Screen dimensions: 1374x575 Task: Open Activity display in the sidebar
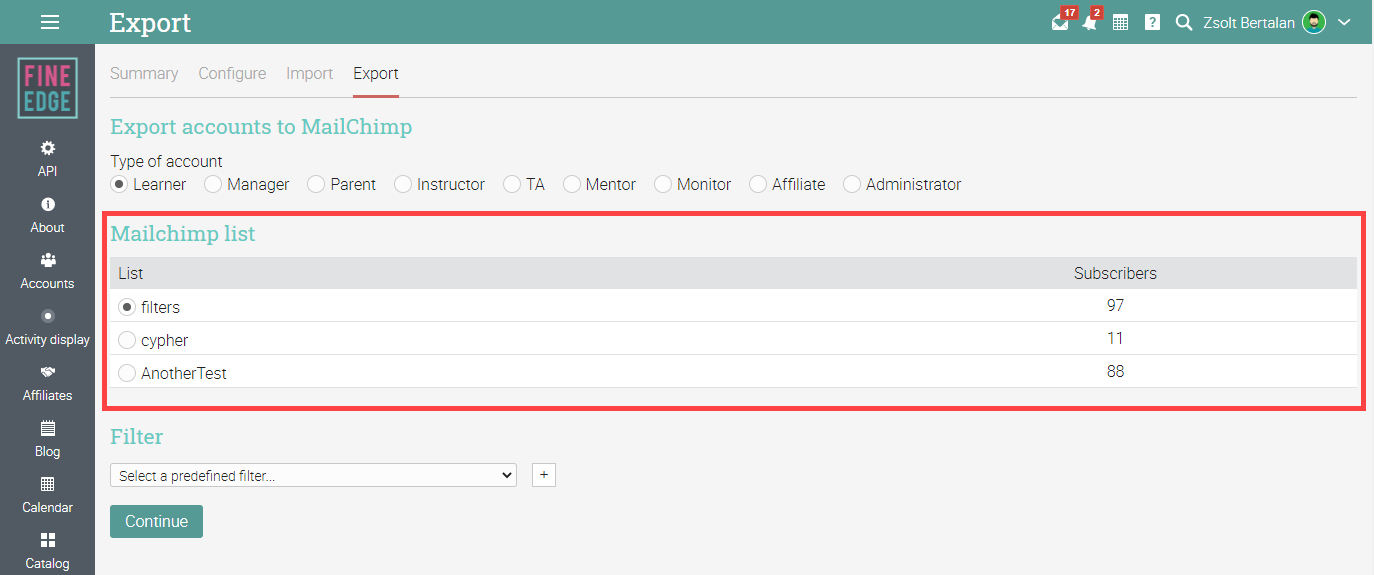47,327
